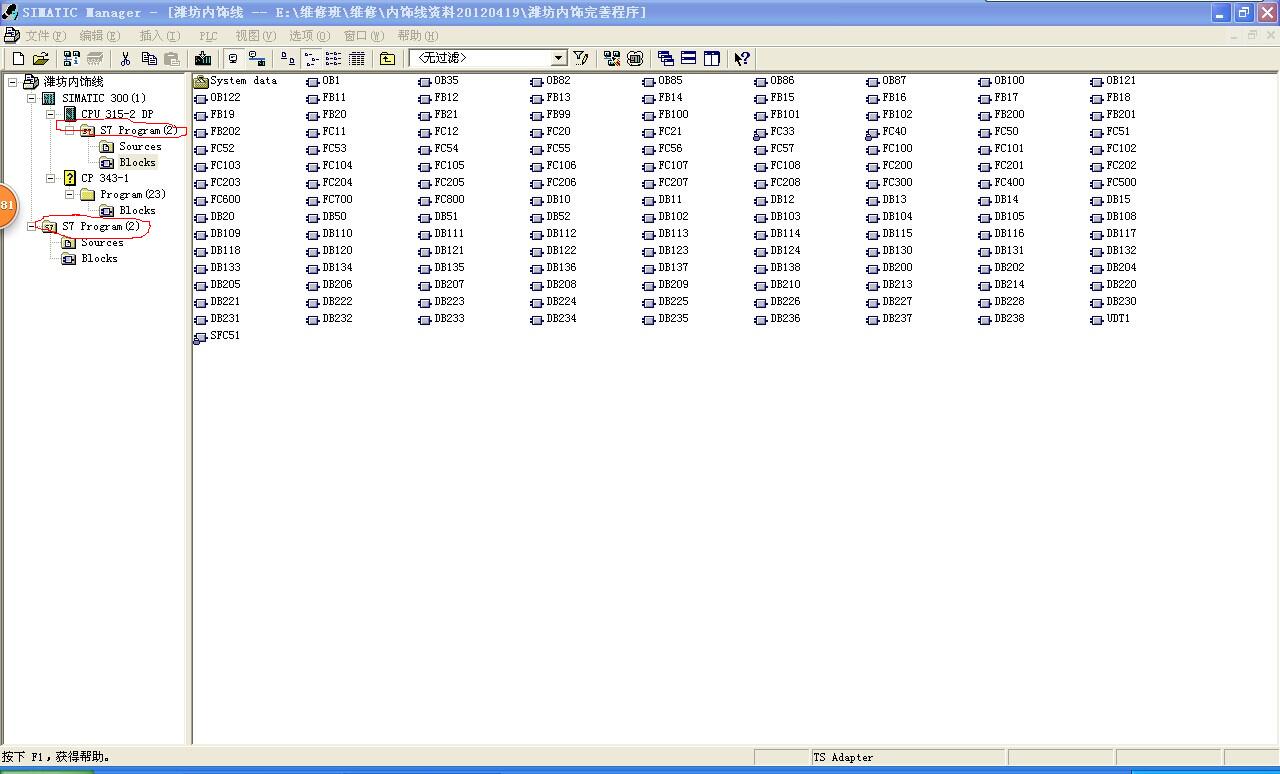The image size is (1280, 774).
Task: Click the question-mark icon beside CP 343-1
Action: pos(69,178)
